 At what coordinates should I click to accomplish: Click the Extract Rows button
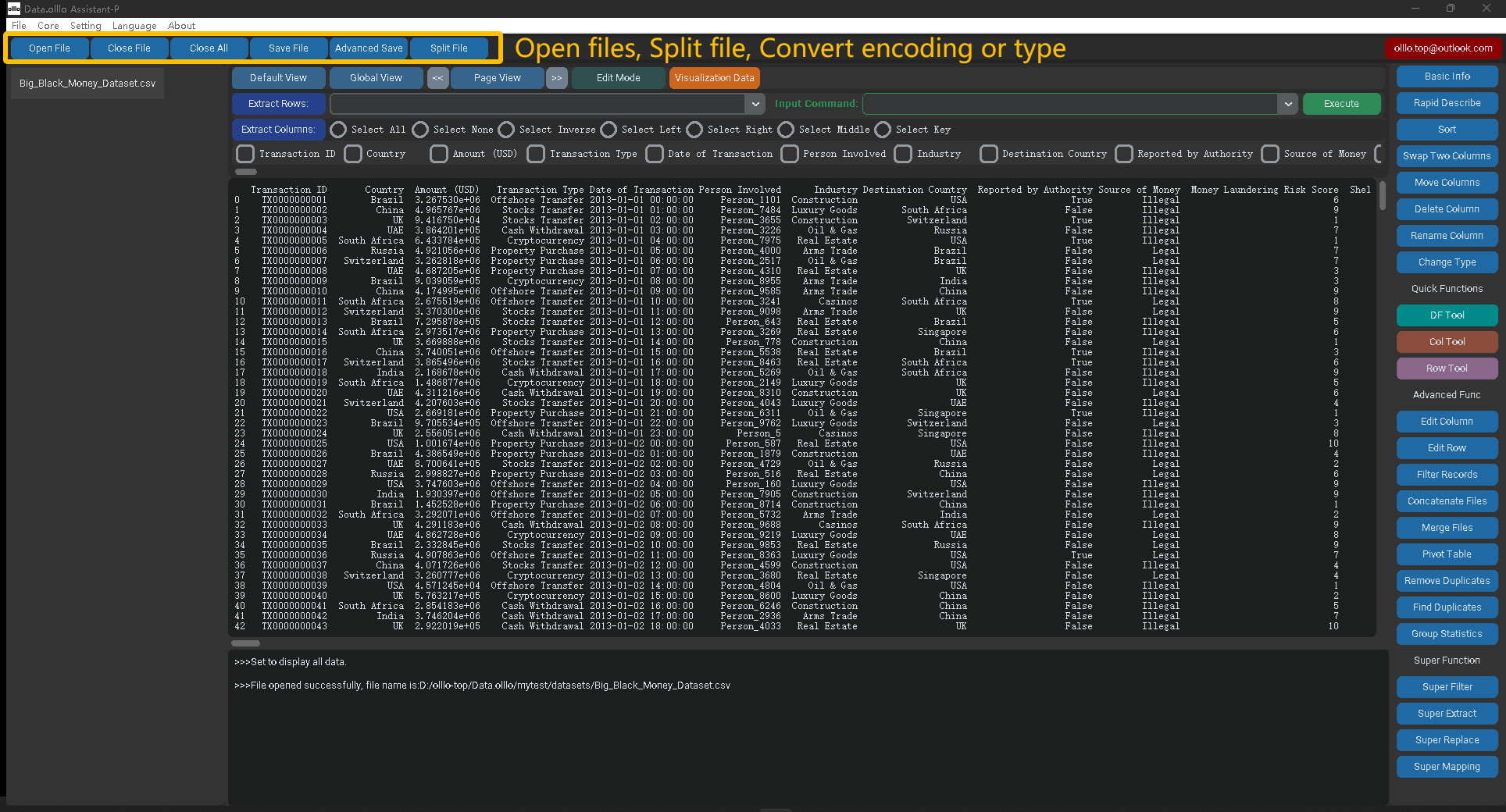click(x=278, y=104)
